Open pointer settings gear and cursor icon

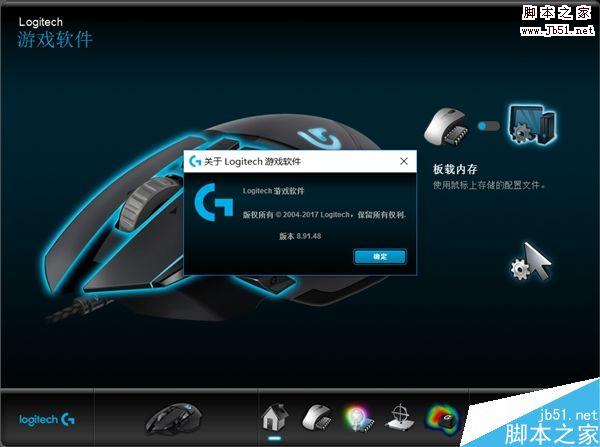point(530,261)
